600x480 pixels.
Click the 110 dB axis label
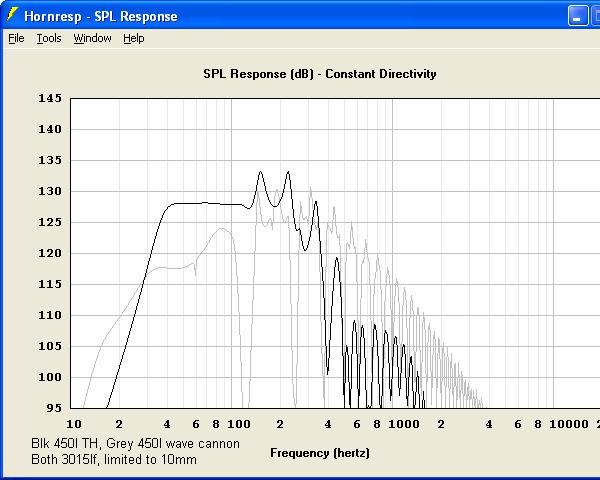click(50, 315)
